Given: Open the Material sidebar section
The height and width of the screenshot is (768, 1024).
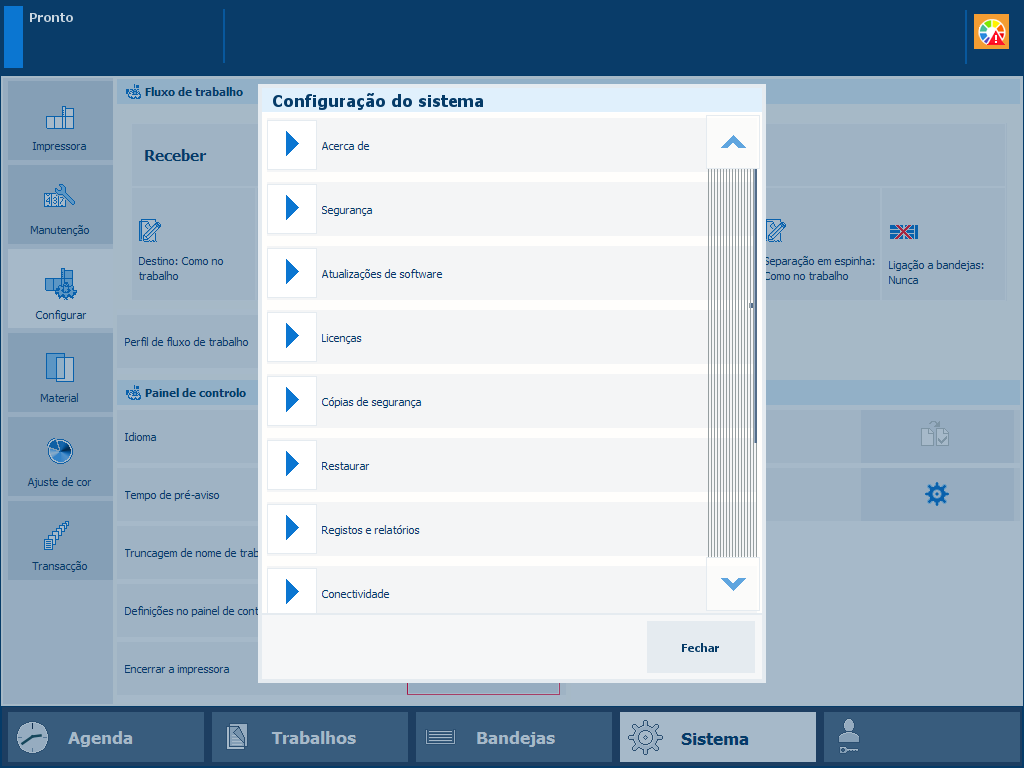Looking at the screenshot, I should (60, 372).
